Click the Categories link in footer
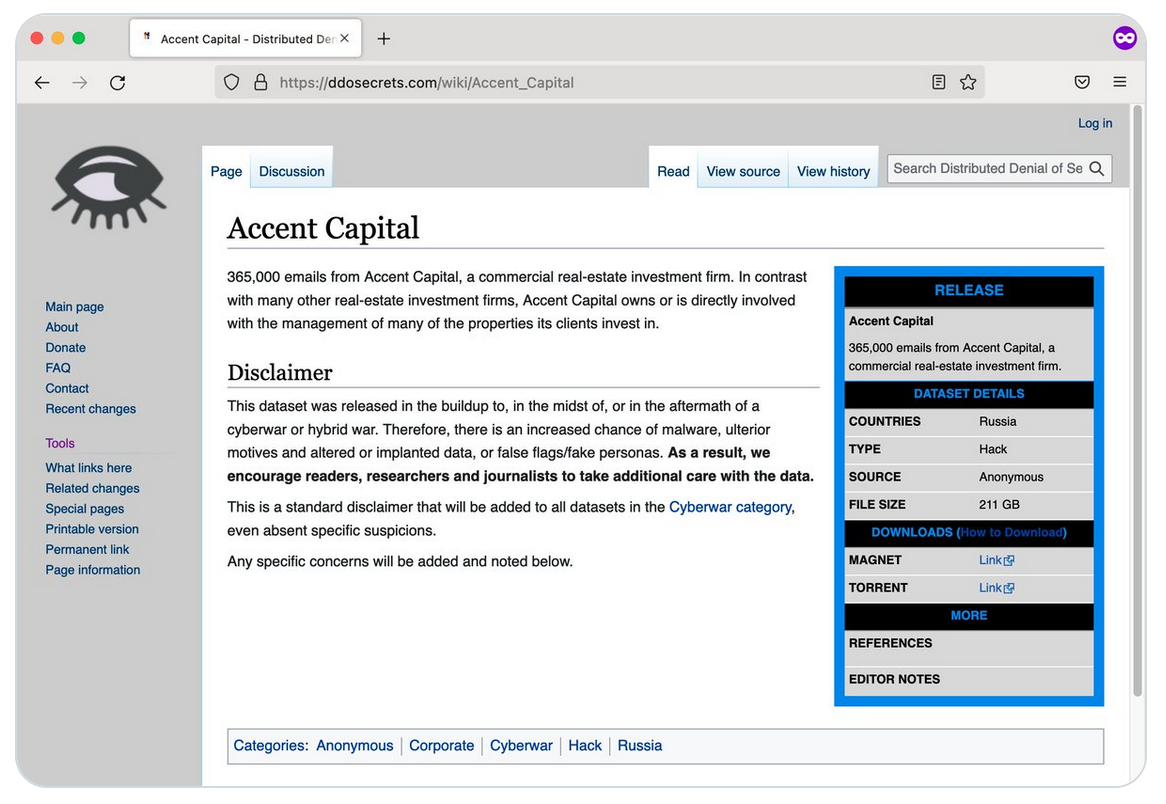 pos(269,746)
